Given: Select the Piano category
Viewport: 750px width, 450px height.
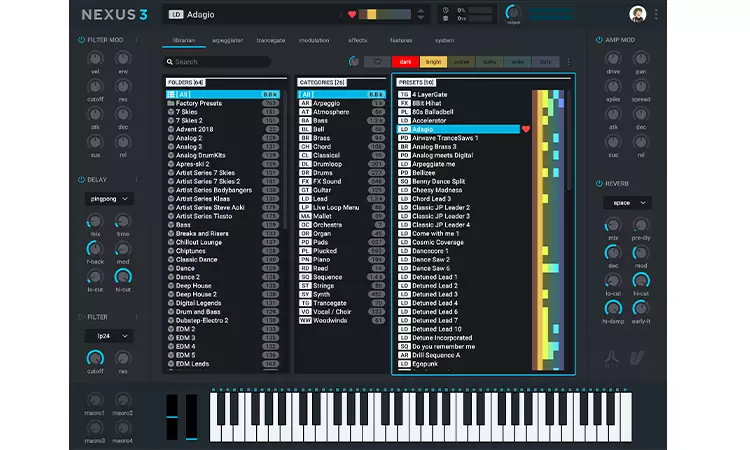Looking at the screenshot, I should (342, 260).
